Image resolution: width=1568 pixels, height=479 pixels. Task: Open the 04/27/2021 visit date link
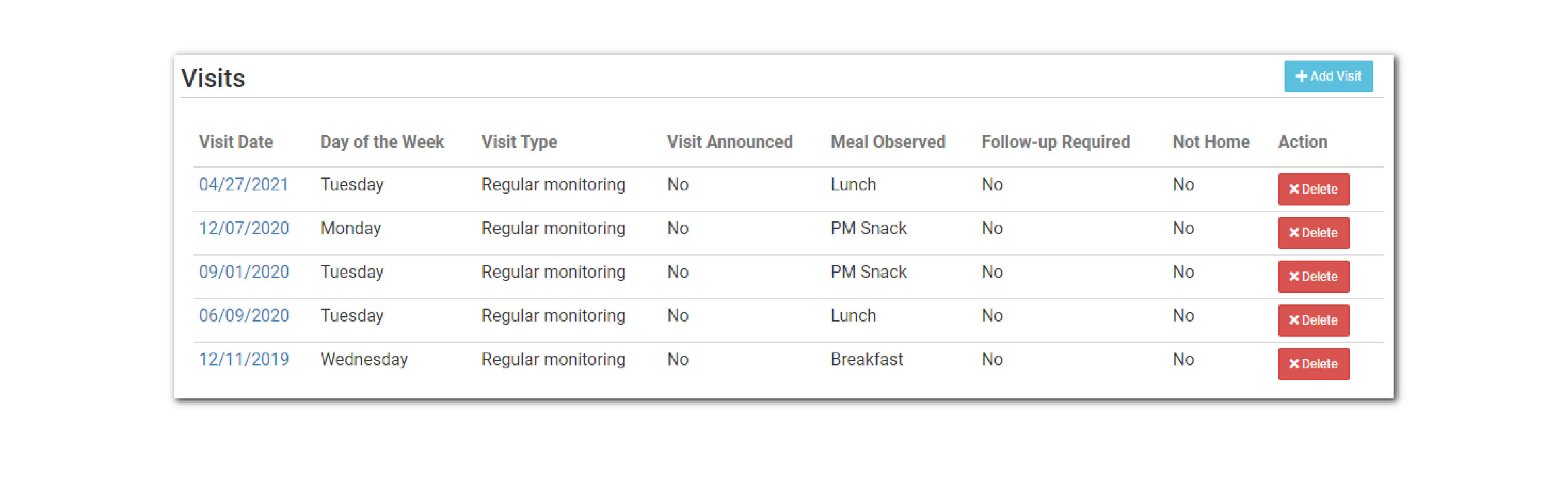(x=243, y=185)
